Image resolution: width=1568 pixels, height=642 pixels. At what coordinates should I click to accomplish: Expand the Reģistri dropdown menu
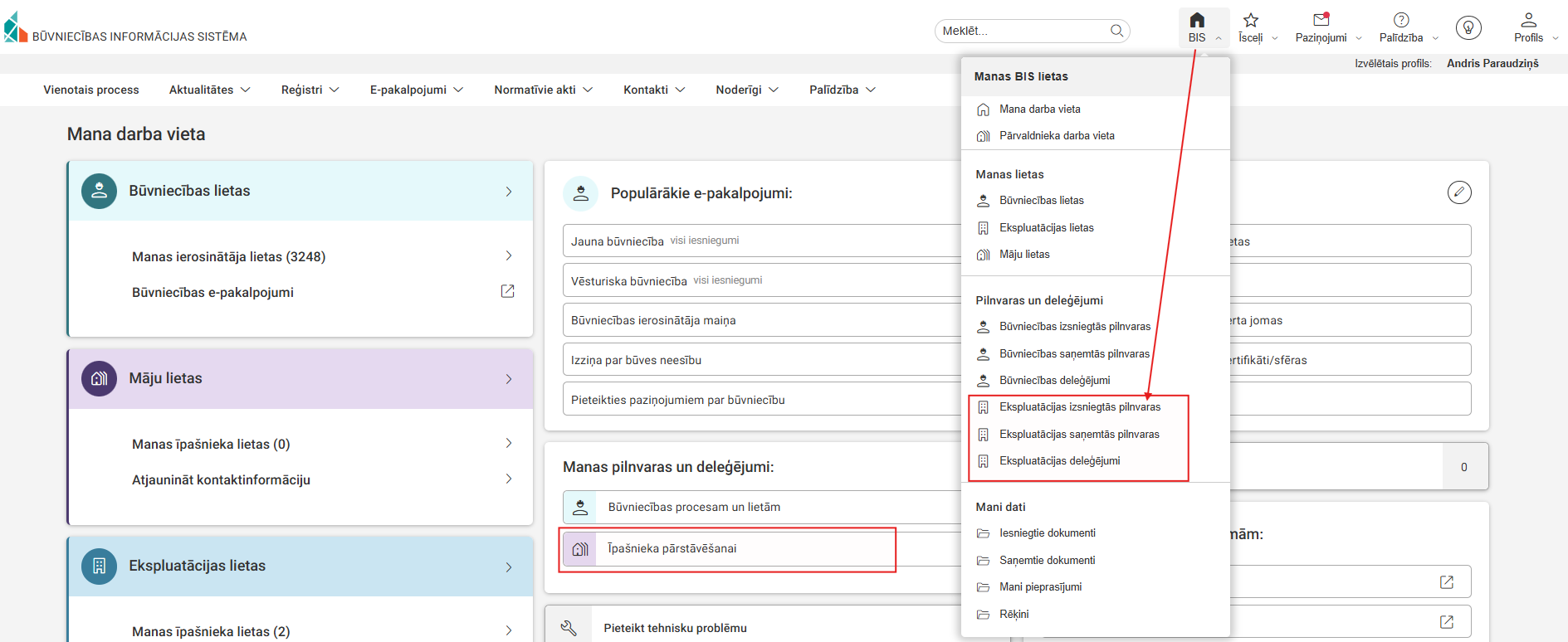click(x=310, y=90)
